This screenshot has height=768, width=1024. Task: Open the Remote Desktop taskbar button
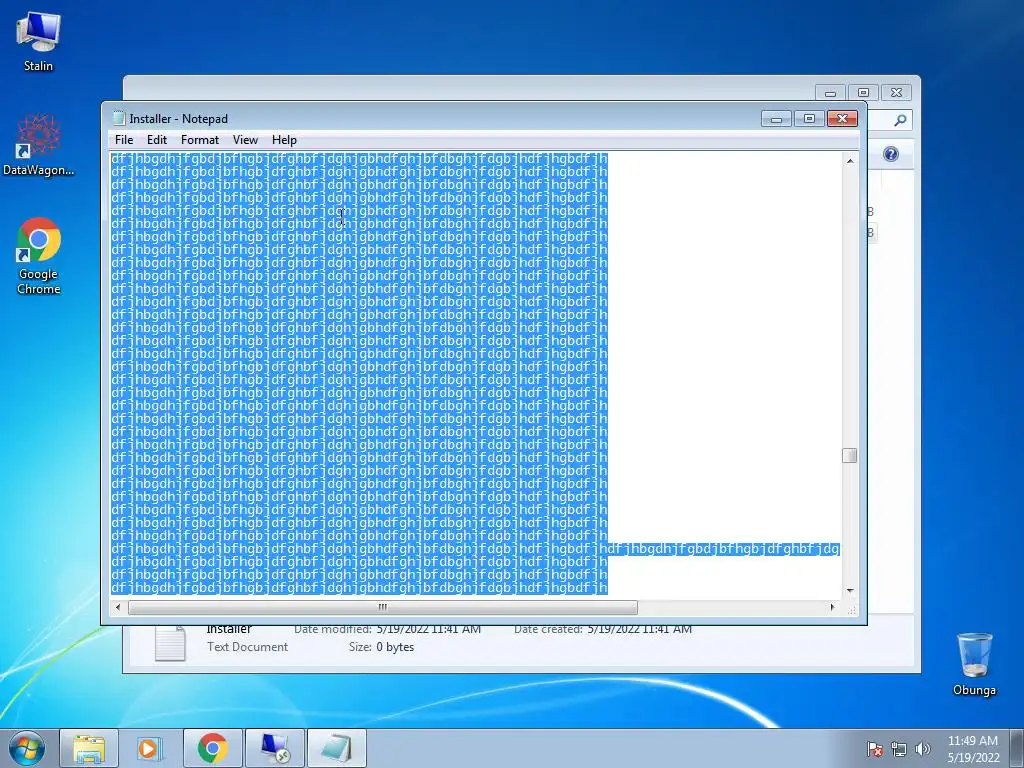pyautogui.click(x=274, y=748)
